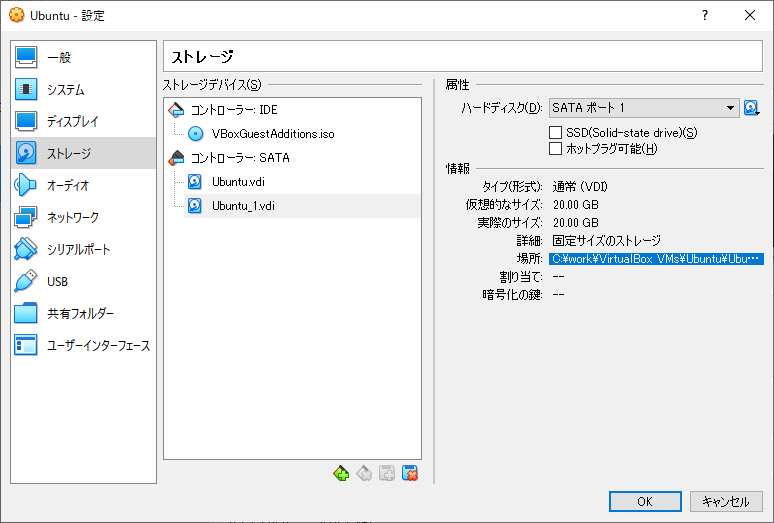Click the 固定サイズのストレージ detail value

coord(607,240)
